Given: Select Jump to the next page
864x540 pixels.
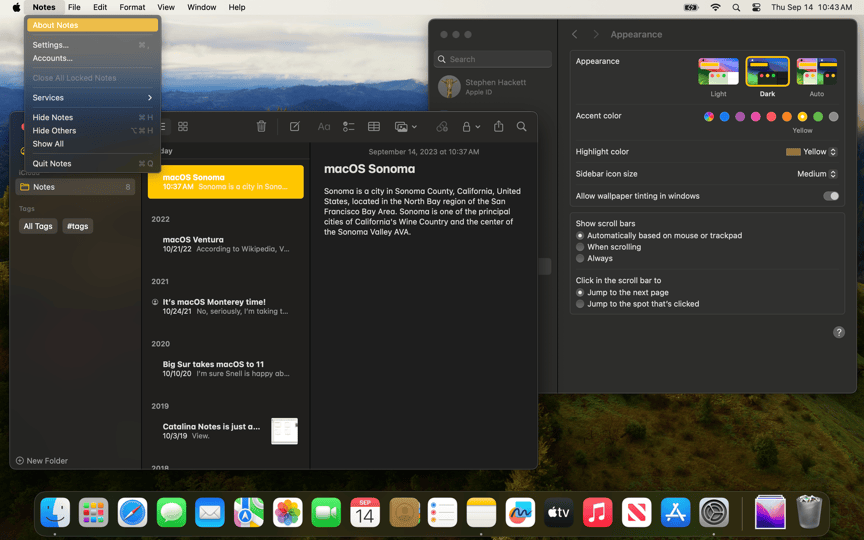Looking at the screenshot, I should coord(580,293).
